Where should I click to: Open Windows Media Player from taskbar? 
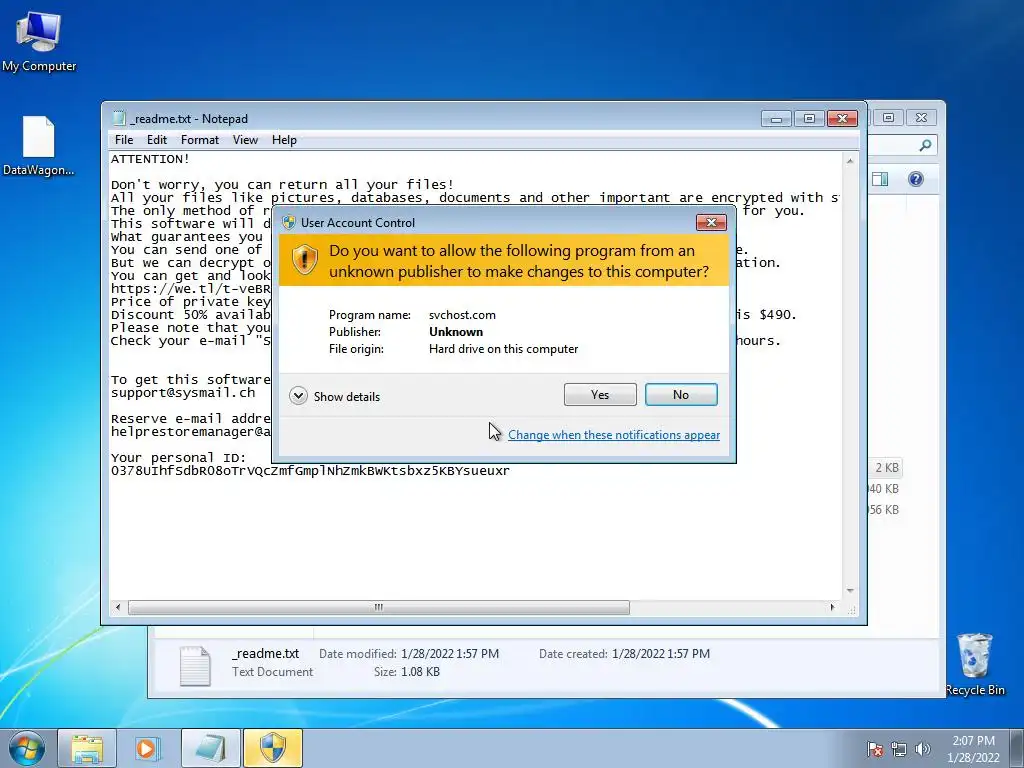(x=147, y=748)
